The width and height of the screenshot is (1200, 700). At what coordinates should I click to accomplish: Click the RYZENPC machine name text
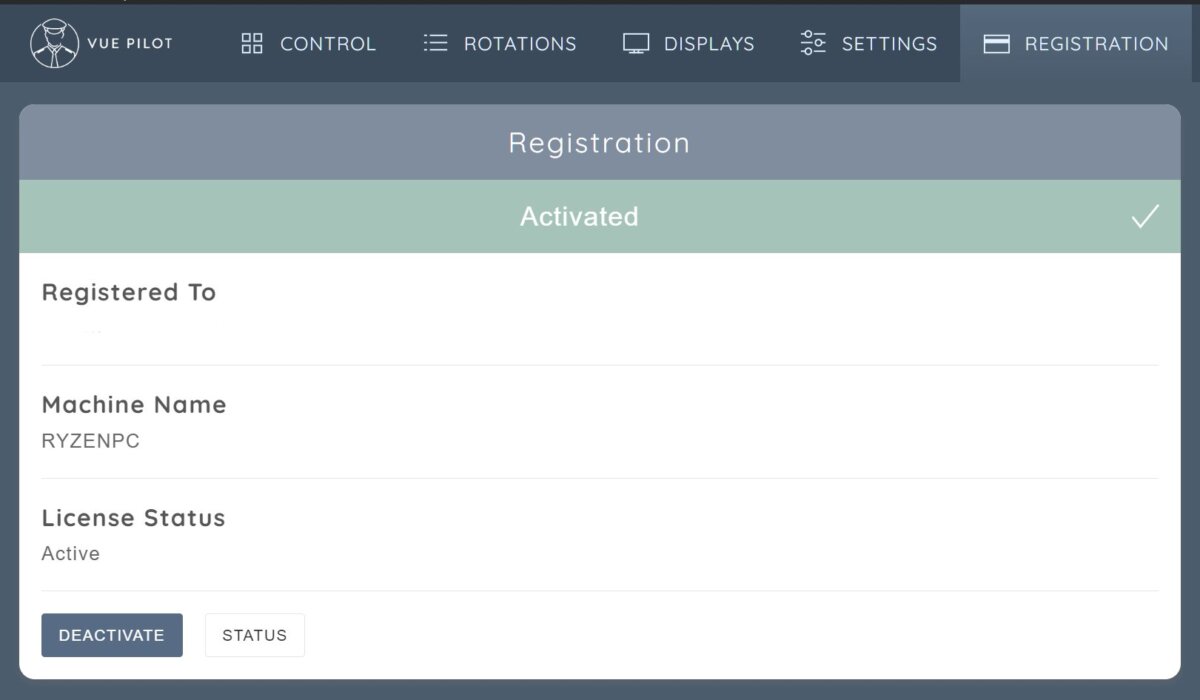(x=90, y=440)
